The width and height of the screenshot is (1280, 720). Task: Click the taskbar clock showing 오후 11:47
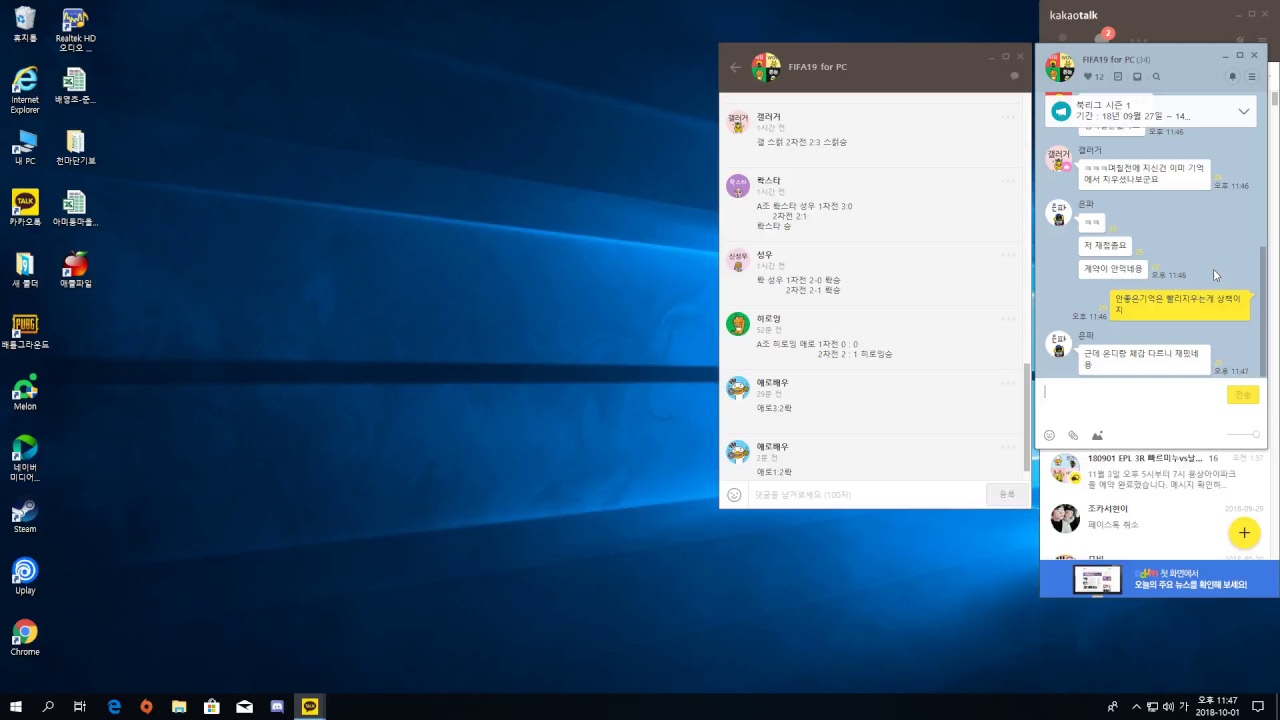pyautogui.click(x=1217, y=706)
